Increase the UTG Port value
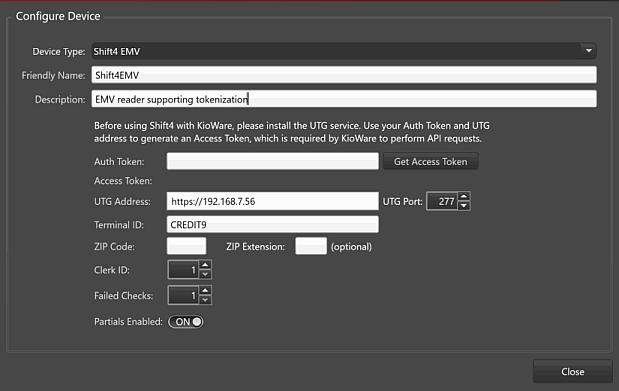 click(x=464, y=197)
